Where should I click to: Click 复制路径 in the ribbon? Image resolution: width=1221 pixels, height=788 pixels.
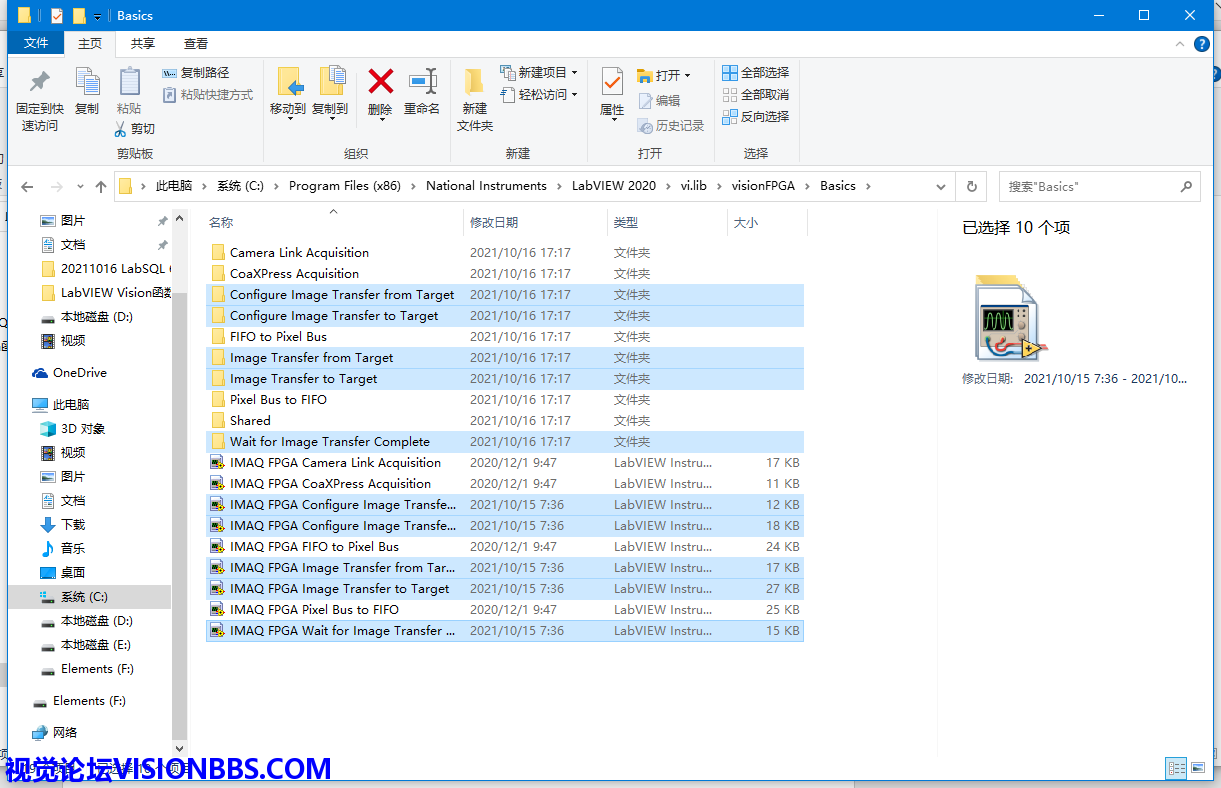pyautogui.click(x=196, y=73)
